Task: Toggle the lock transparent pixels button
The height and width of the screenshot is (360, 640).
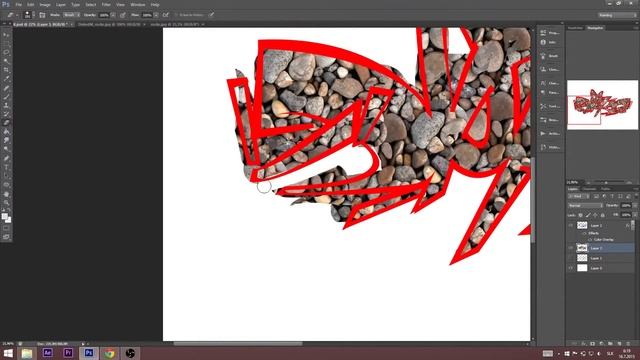Action: pyautogui.click(x=580, y=215)
